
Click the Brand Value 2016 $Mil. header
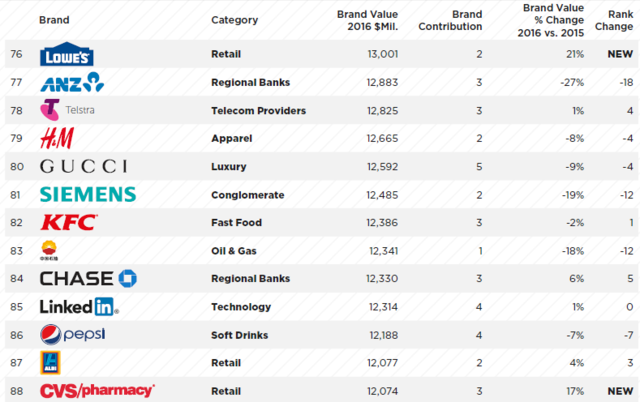367,20
